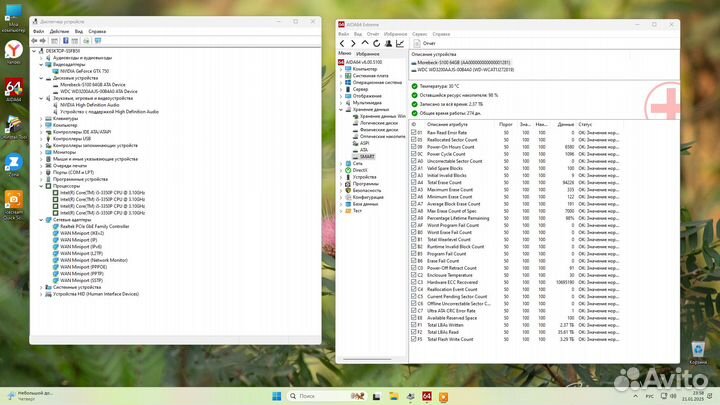Toggle checkbox for Power Cycle Count
This screenshot has height=405, width=720.
point(413,154)
